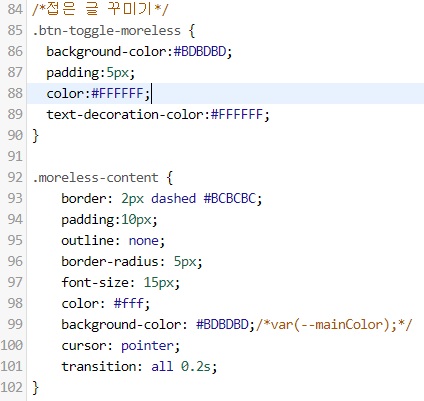Click the pointer value on line 100

click(x=147, y=346)
